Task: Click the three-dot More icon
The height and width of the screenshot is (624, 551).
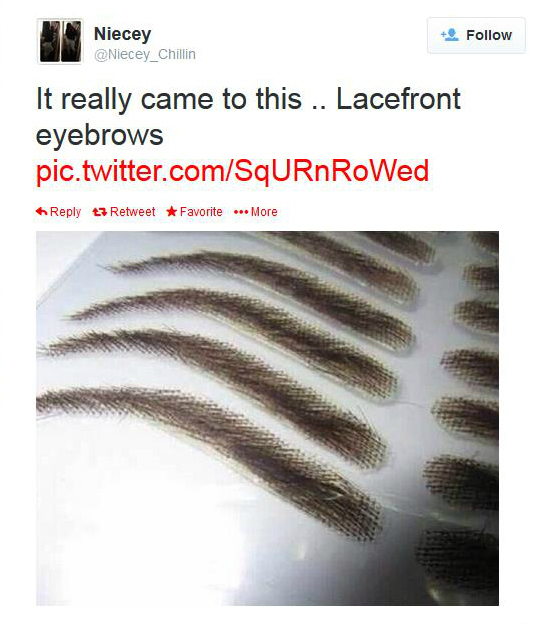Action: point(241,212)
